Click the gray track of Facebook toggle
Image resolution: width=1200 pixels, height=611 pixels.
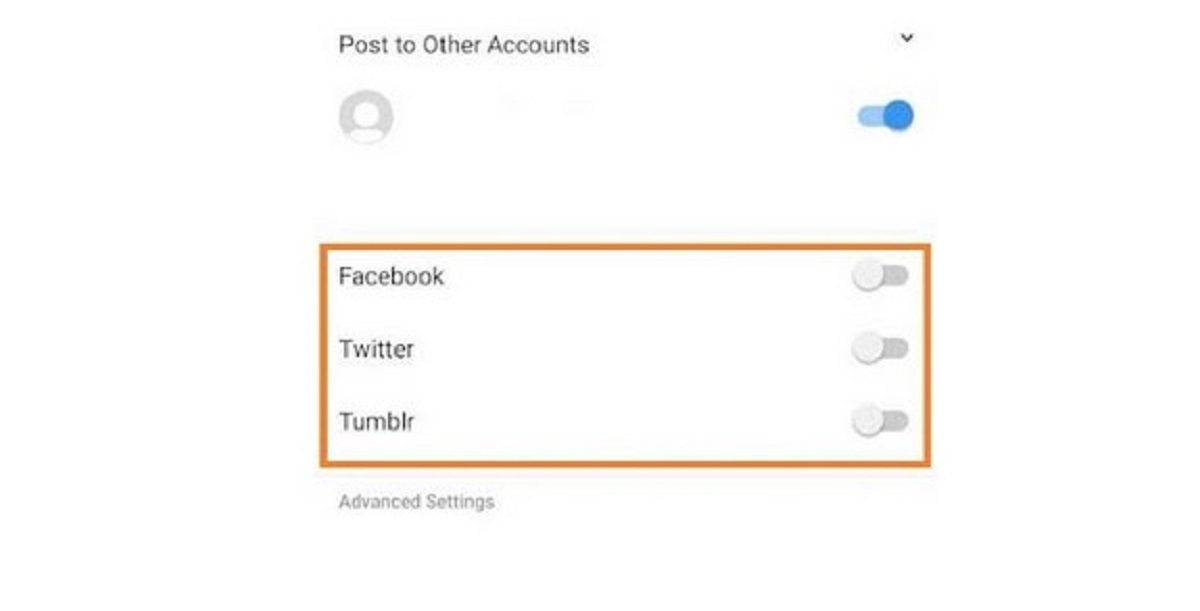tap(897, 277)
